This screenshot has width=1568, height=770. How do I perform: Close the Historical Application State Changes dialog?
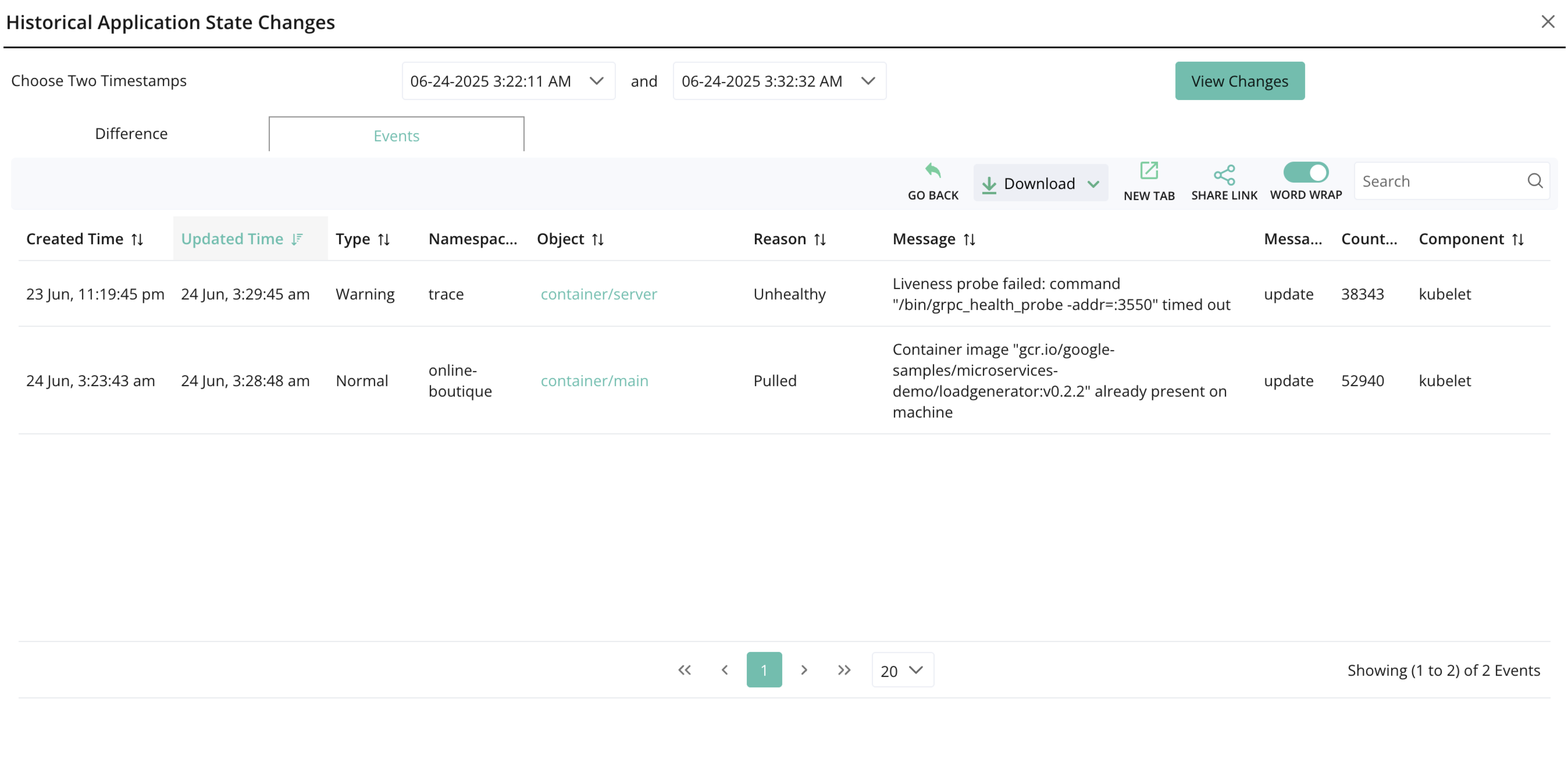pyautogui.click(x=1547, y=22)
